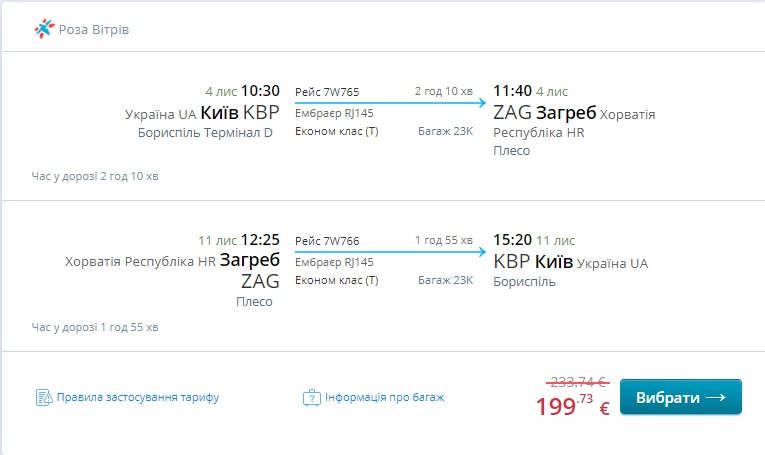Click flight number Рейс 7W766
Image resolution: width=765 pixels, height=455 pixels.
327,241
